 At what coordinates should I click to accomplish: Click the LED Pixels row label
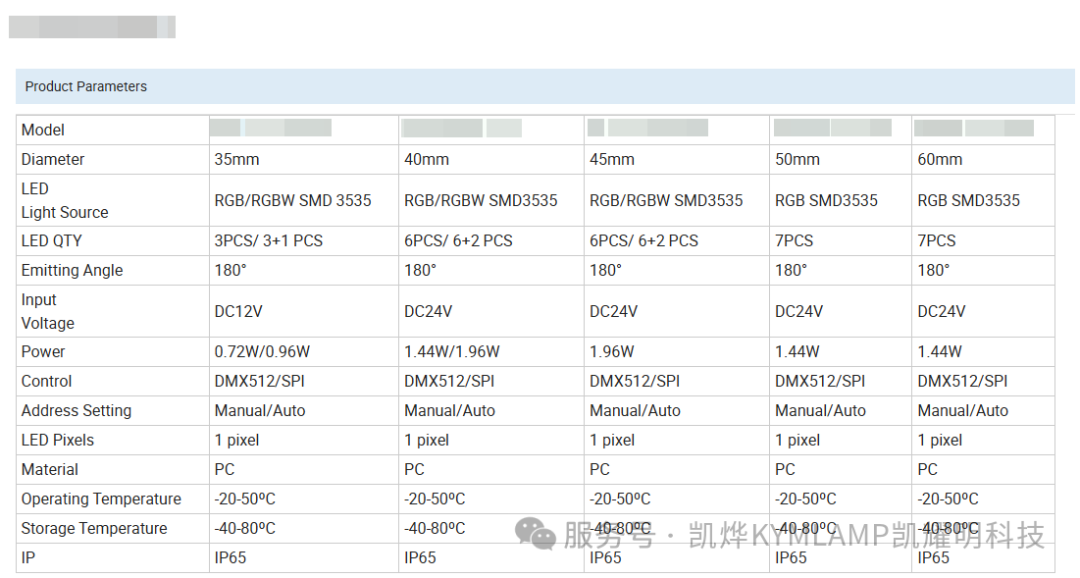[57, 440]
